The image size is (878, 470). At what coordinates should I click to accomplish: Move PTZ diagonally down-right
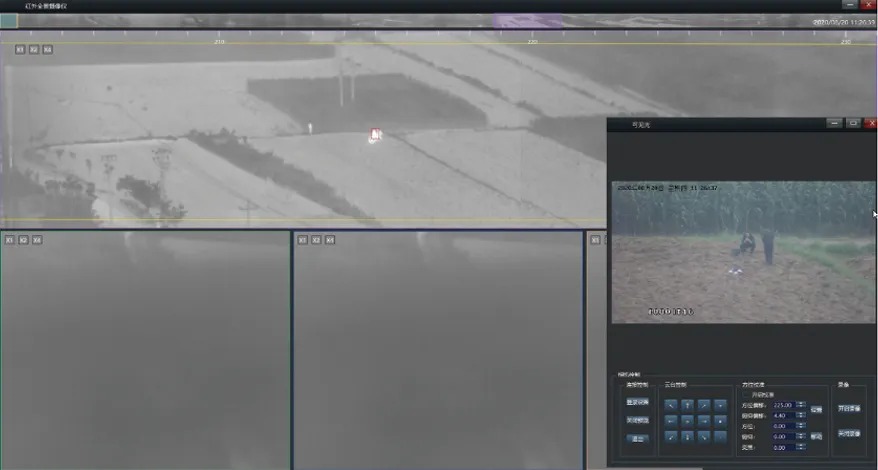tap(704, 436)
